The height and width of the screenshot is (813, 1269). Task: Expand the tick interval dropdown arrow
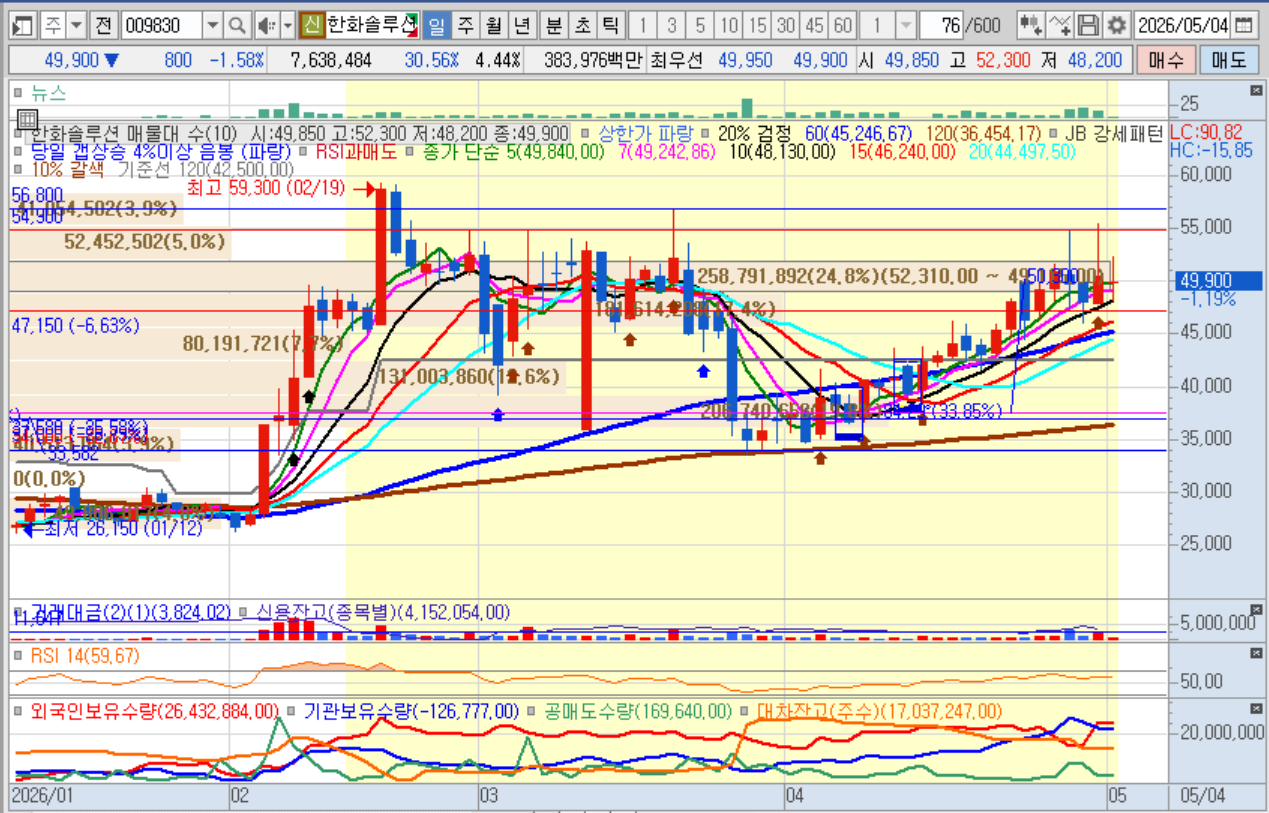coord(905,25)
